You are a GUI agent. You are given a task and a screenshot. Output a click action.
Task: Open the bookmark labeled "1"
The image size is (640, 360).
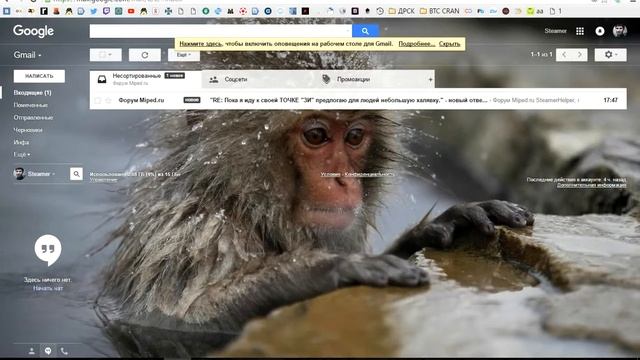(x=556, y=11)
